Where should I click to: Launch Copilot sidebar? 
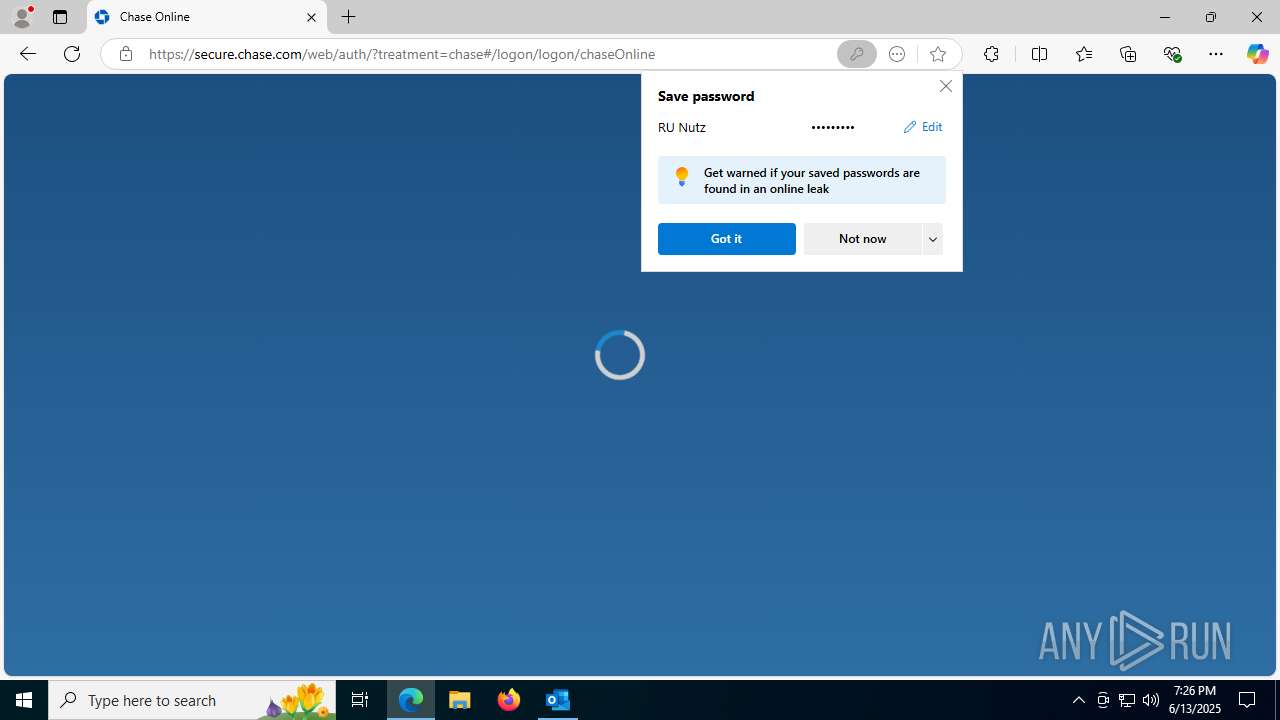tap(1257, 54)
